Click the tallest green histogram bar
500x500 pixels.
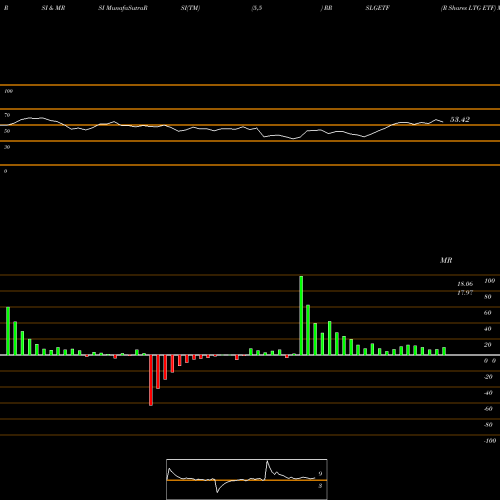click(x=301, y=315)
